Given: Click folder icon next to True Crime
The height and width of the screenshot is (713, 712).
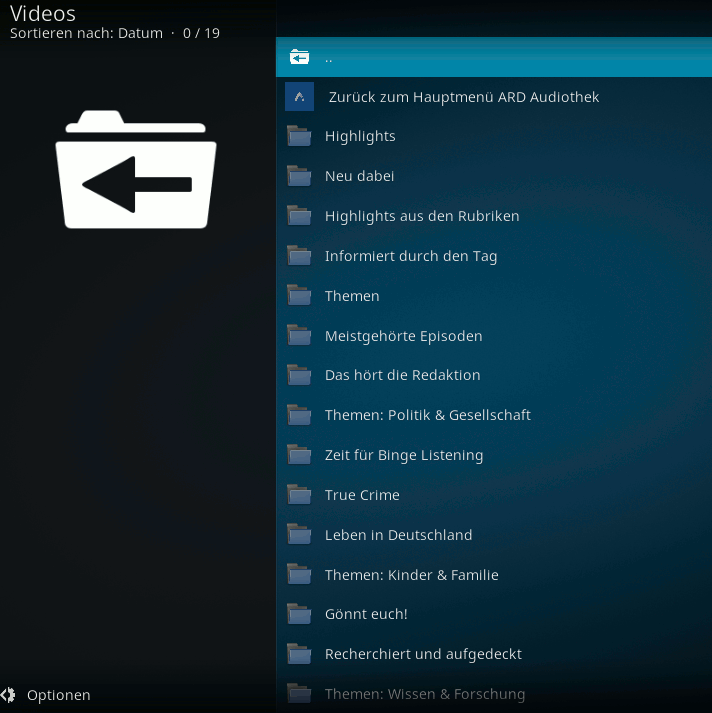Looking at the screenshot, I should point(299,495).
